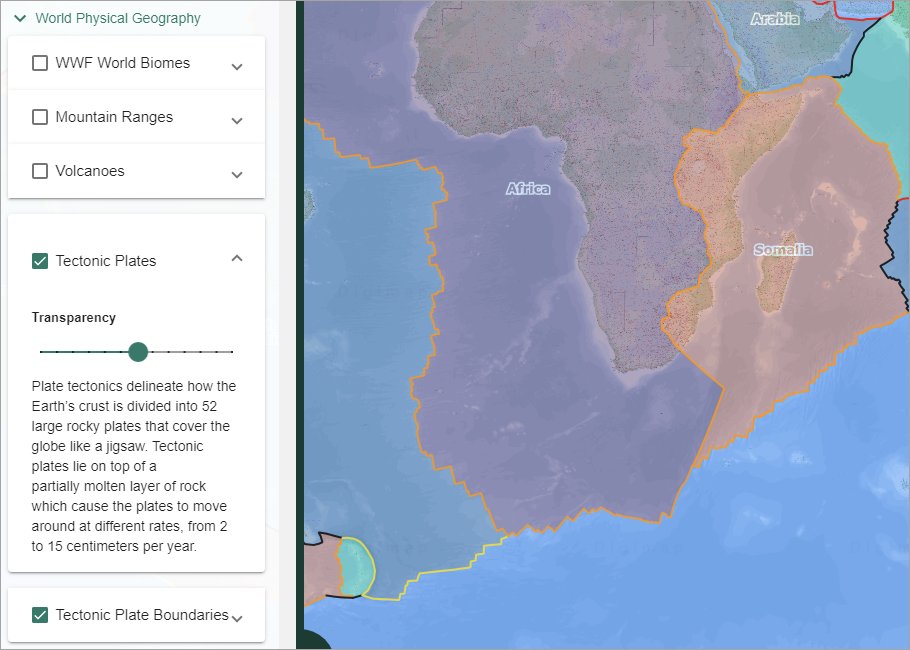Check the Mountain Ranges layer box
This screenshot has height=650, width=910.
pyautogui.click(x=40, y=117)
